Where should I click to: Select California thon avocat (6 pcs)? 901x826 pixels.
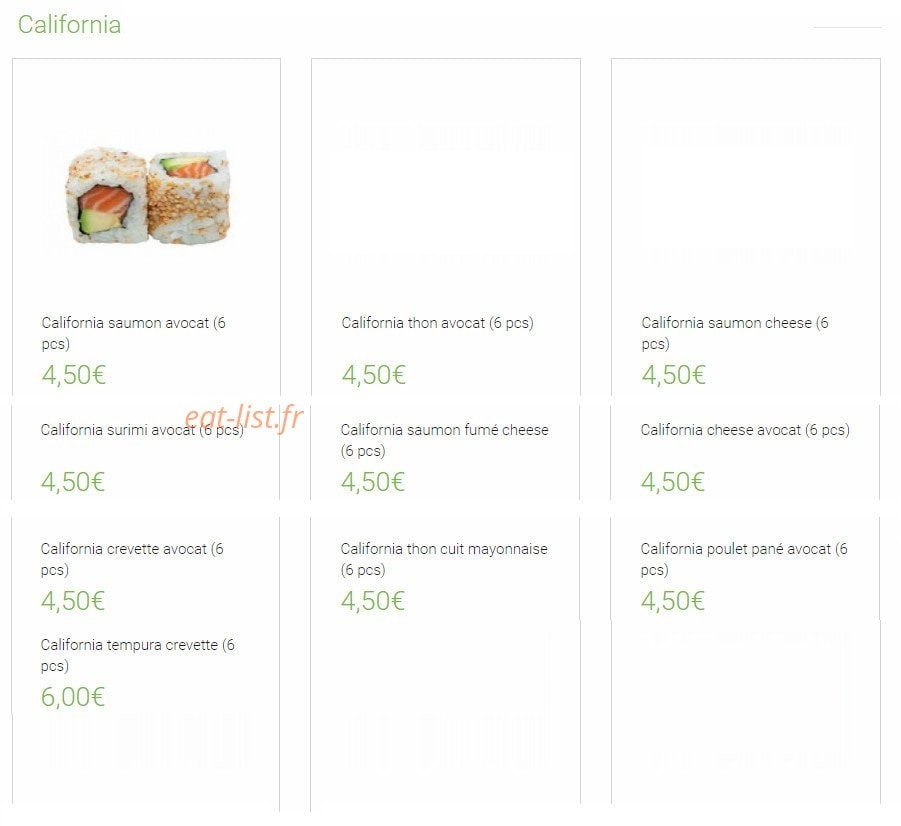(437, 323)
